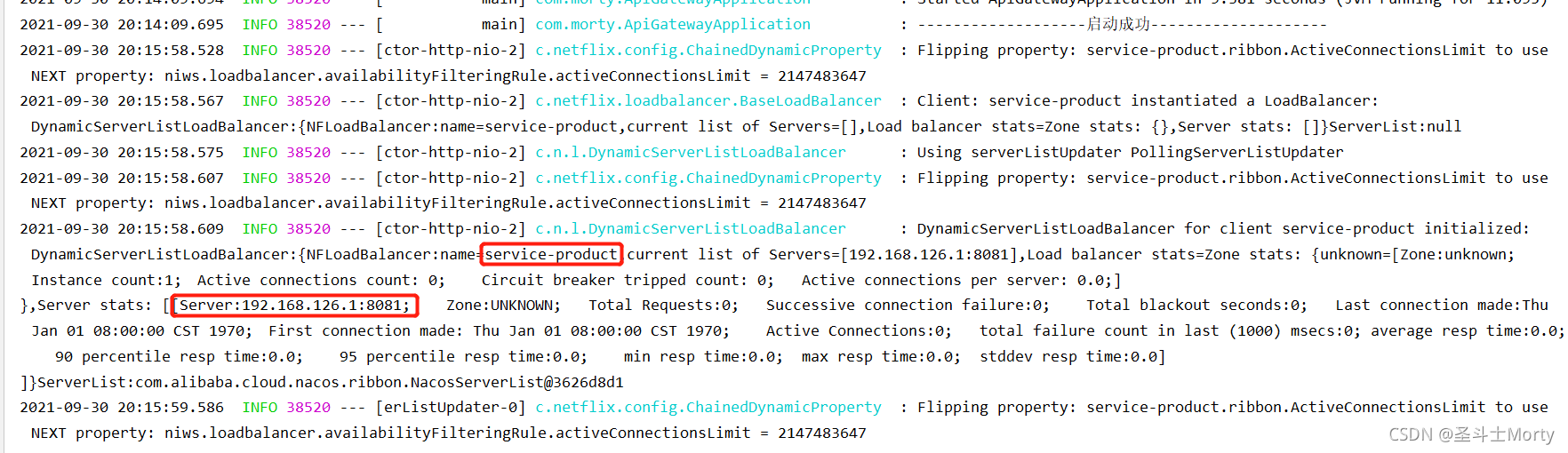Click 'Active connections per server: 0.0;]' text
The height and width of the screenshot is (453, 1568).
[x=961, y=281]
